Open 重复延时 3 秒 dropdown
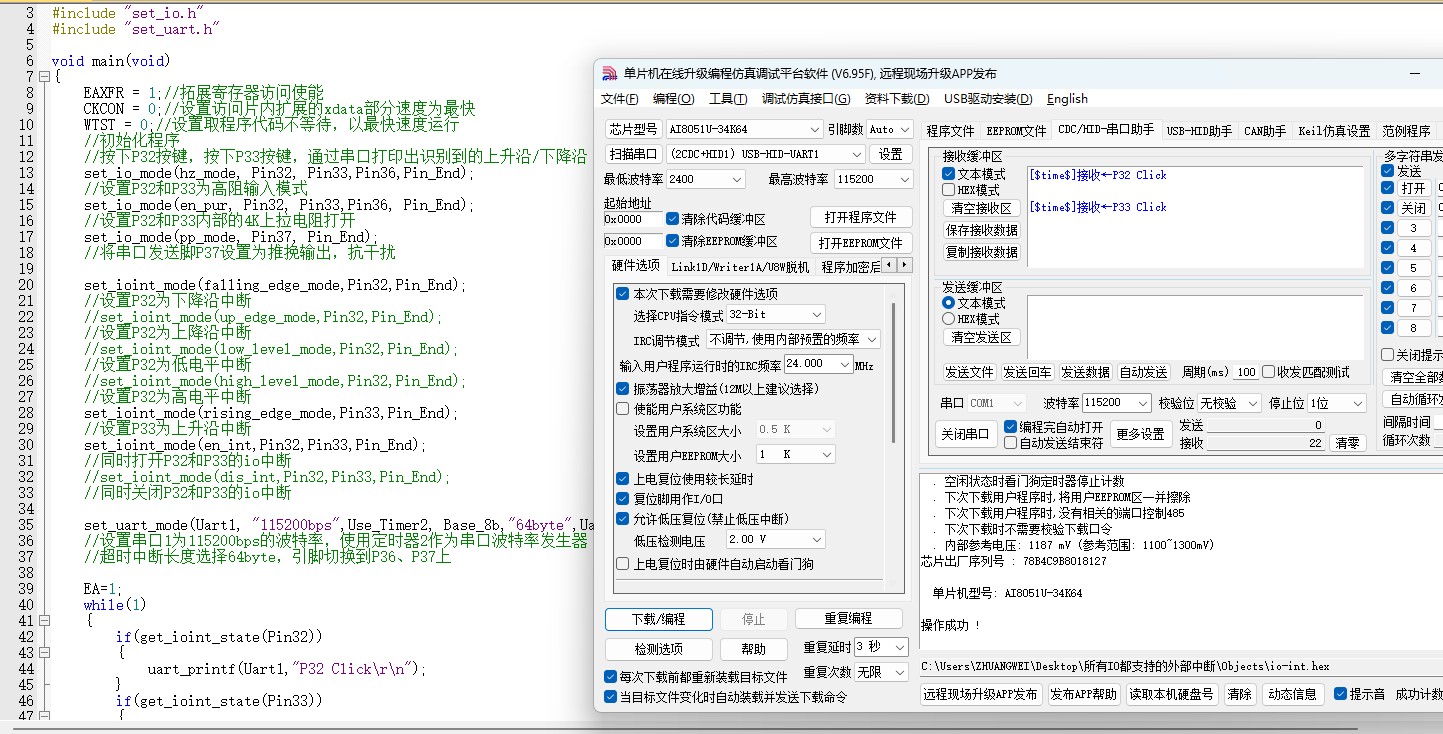The height and width of the screenshot is (734, 1443). 880,647
